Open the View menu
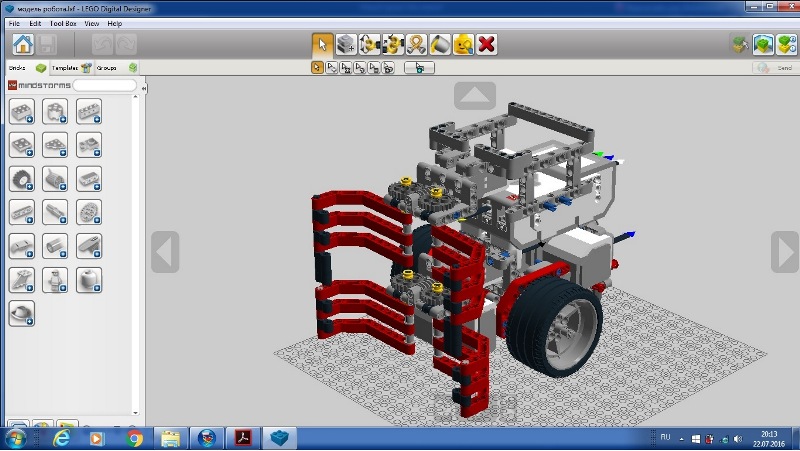The width and height of the screenshot is (800, 451). pyautogui.click(x=92, y=23)
